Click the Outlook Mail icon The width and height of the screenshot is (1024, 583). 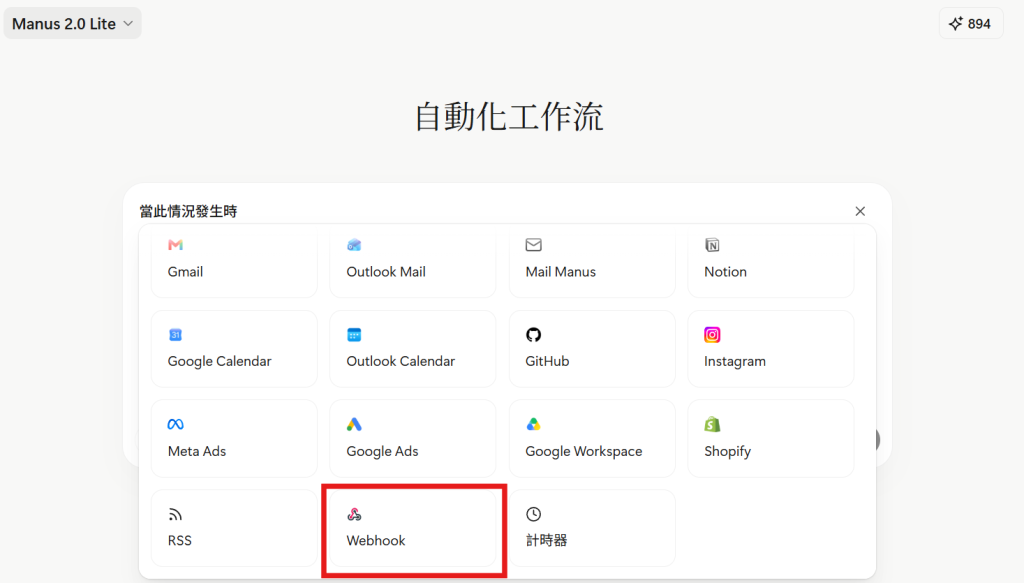pos(354,245)
